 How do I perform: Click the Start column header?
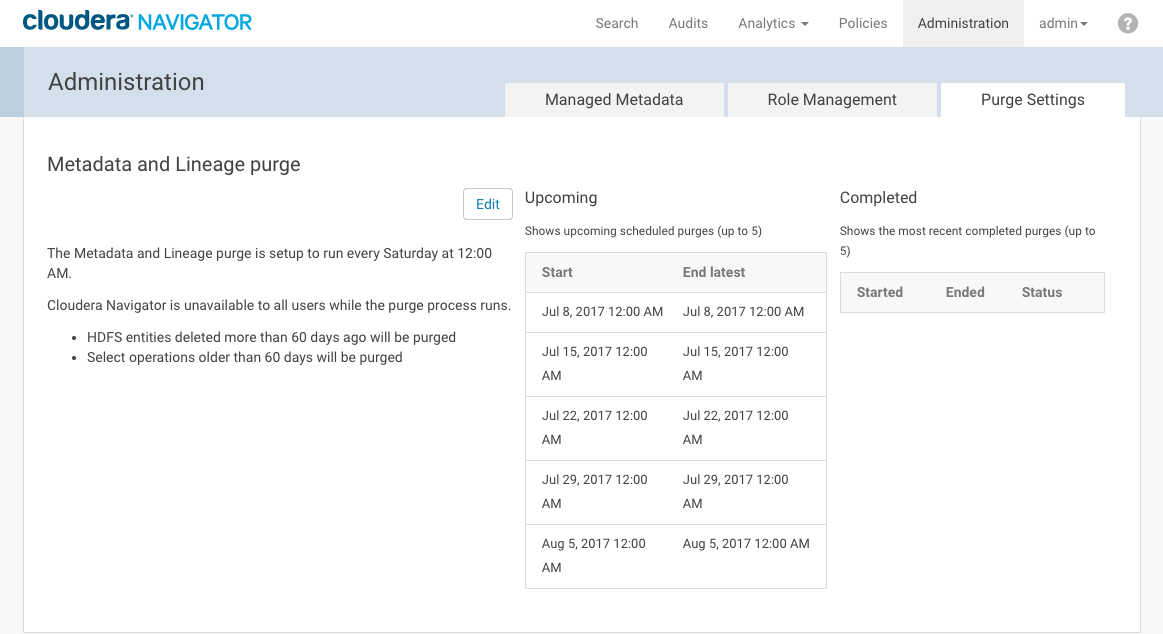pos(557,272)
